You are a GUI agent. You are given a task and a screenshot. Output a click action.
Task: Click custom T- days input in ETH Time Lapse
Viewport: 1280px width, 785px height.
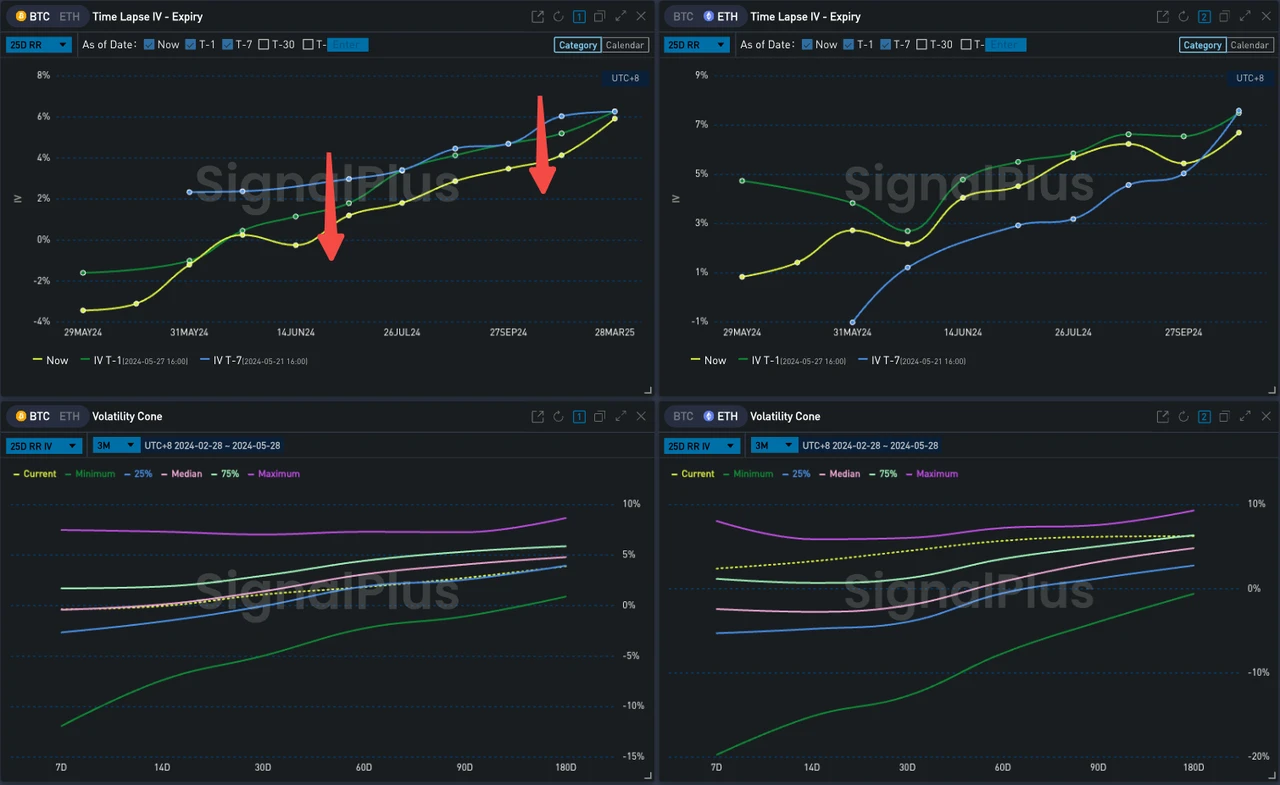tap(1006, 45)
